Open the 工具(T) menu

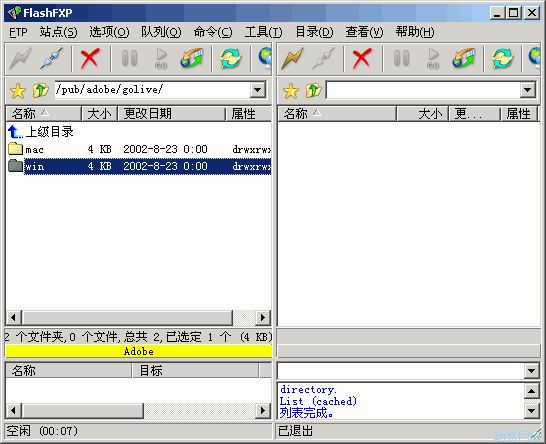click(264, 32)
